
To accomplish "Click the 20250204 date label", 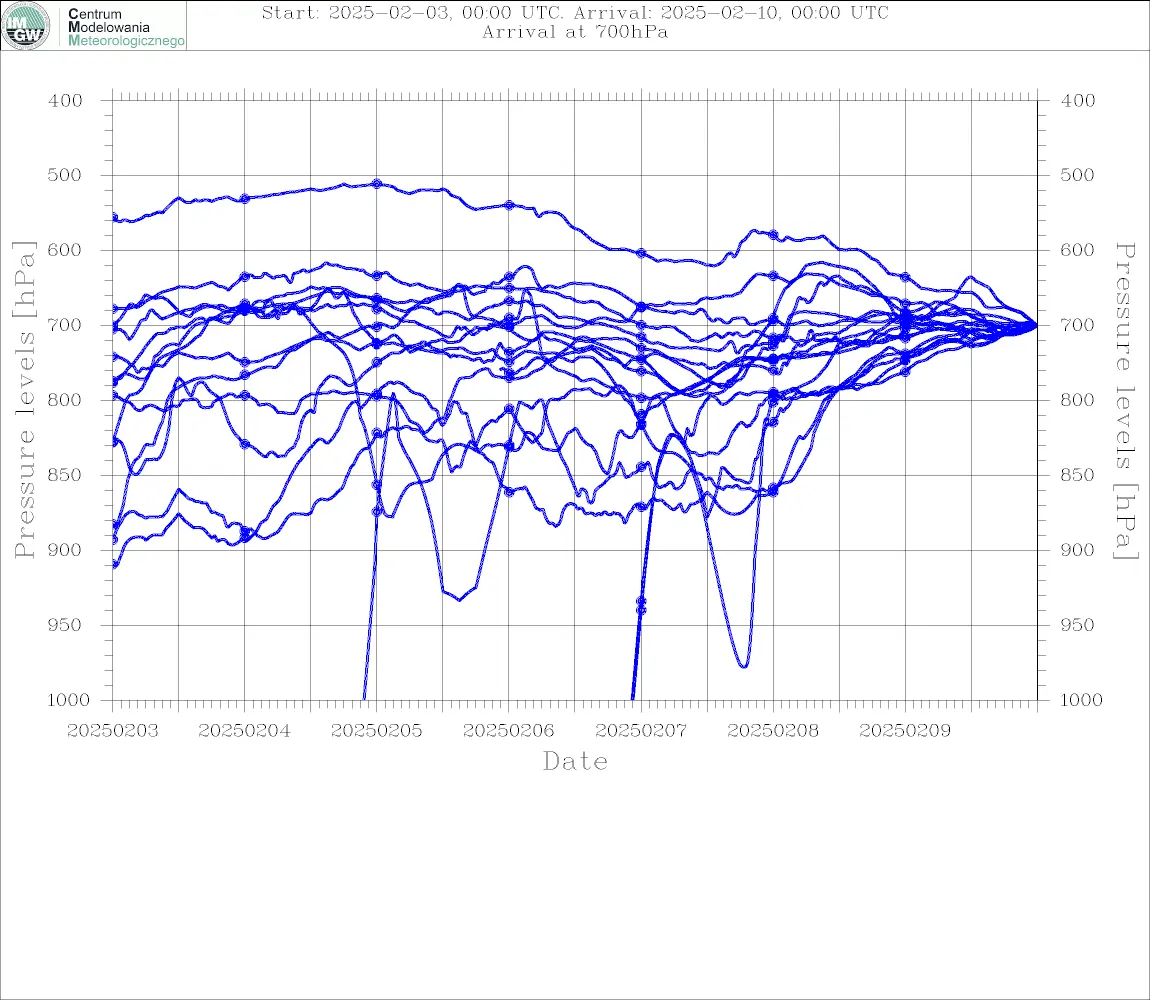I will coord(244,731).
